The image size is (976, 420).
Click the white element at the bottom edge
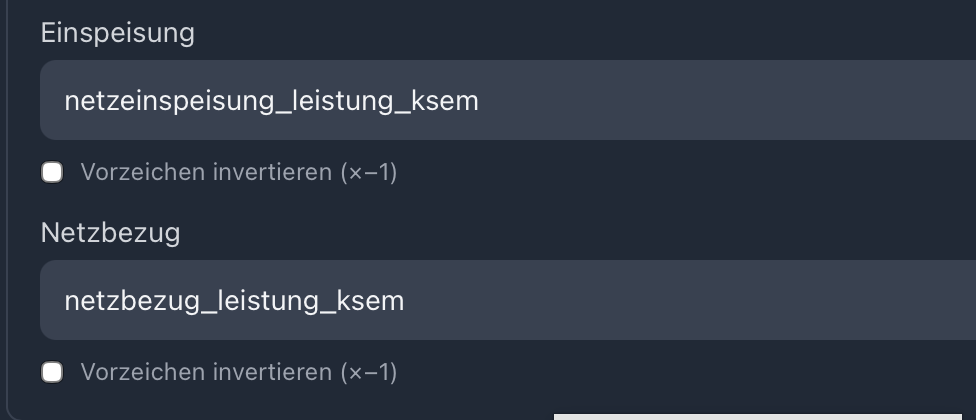[x=757, y=416]
